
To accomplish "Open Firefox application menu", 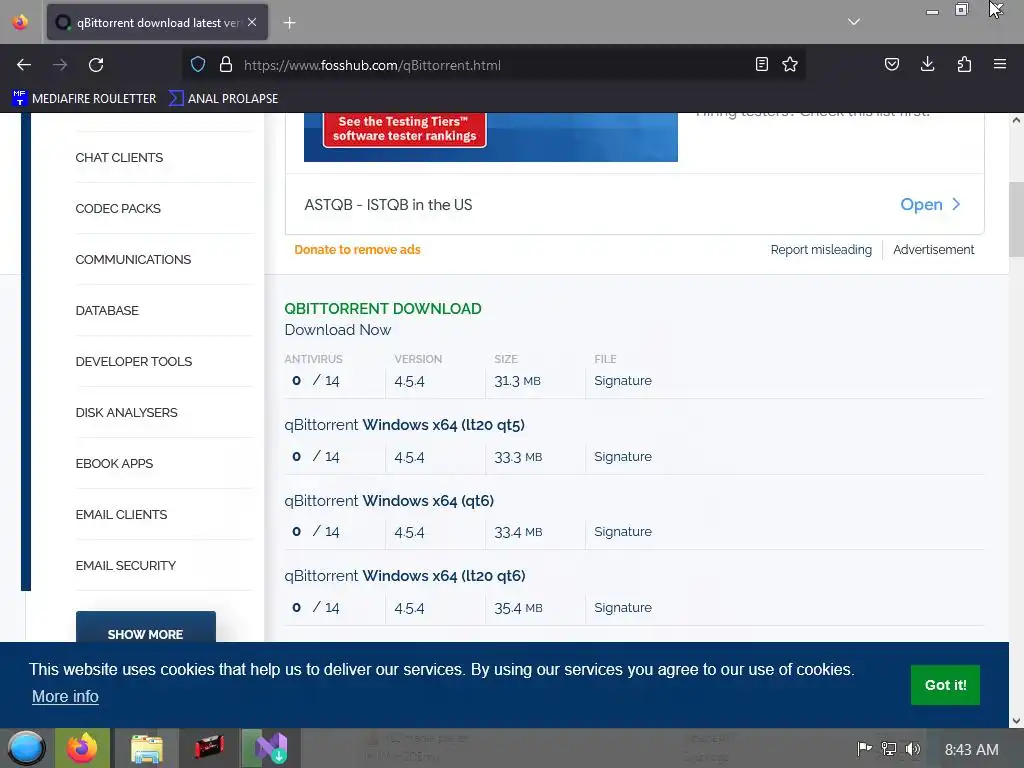I will (x=1000, y=64).
